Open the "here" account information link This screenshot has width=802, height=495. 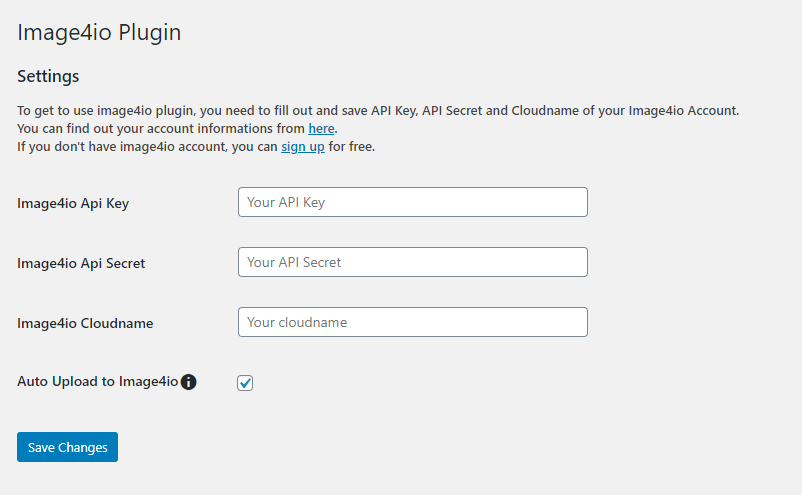pos(321,129)
